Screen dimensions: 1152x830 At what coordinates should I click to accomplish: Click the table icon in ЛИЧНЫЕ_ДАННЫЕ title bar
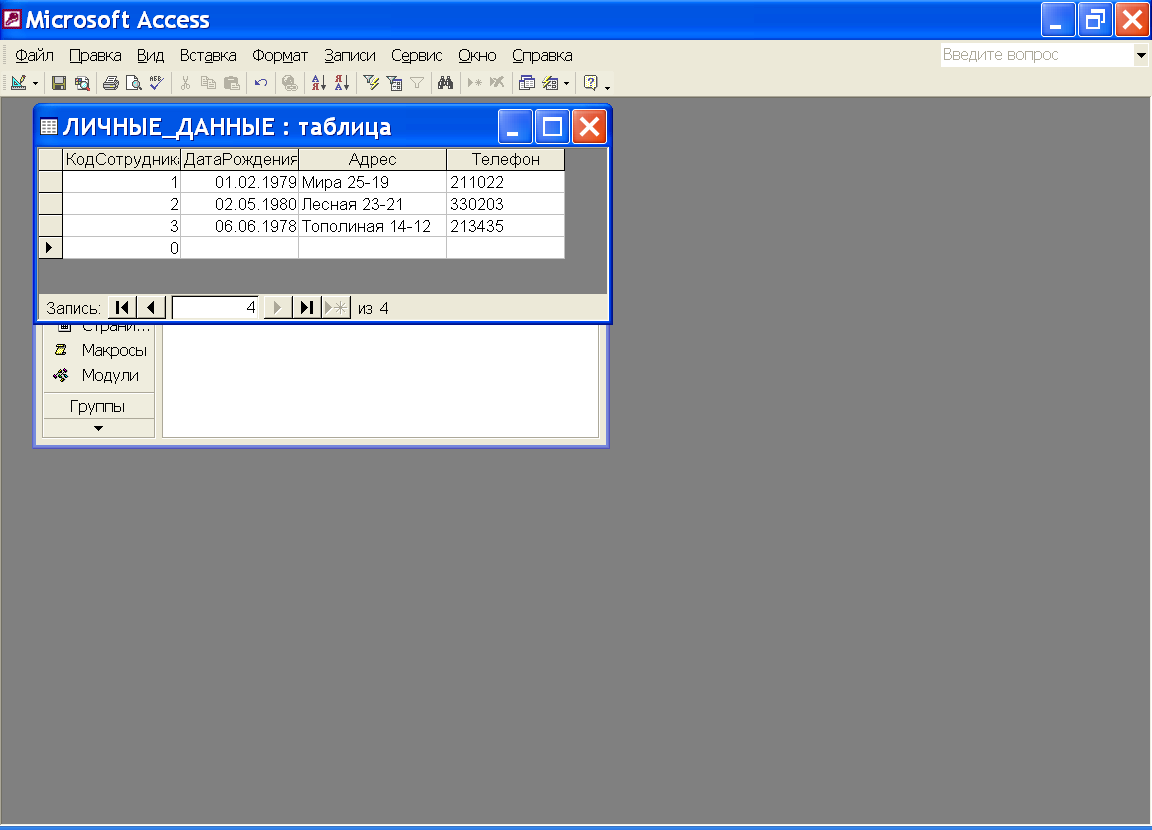tap(49, 127)
